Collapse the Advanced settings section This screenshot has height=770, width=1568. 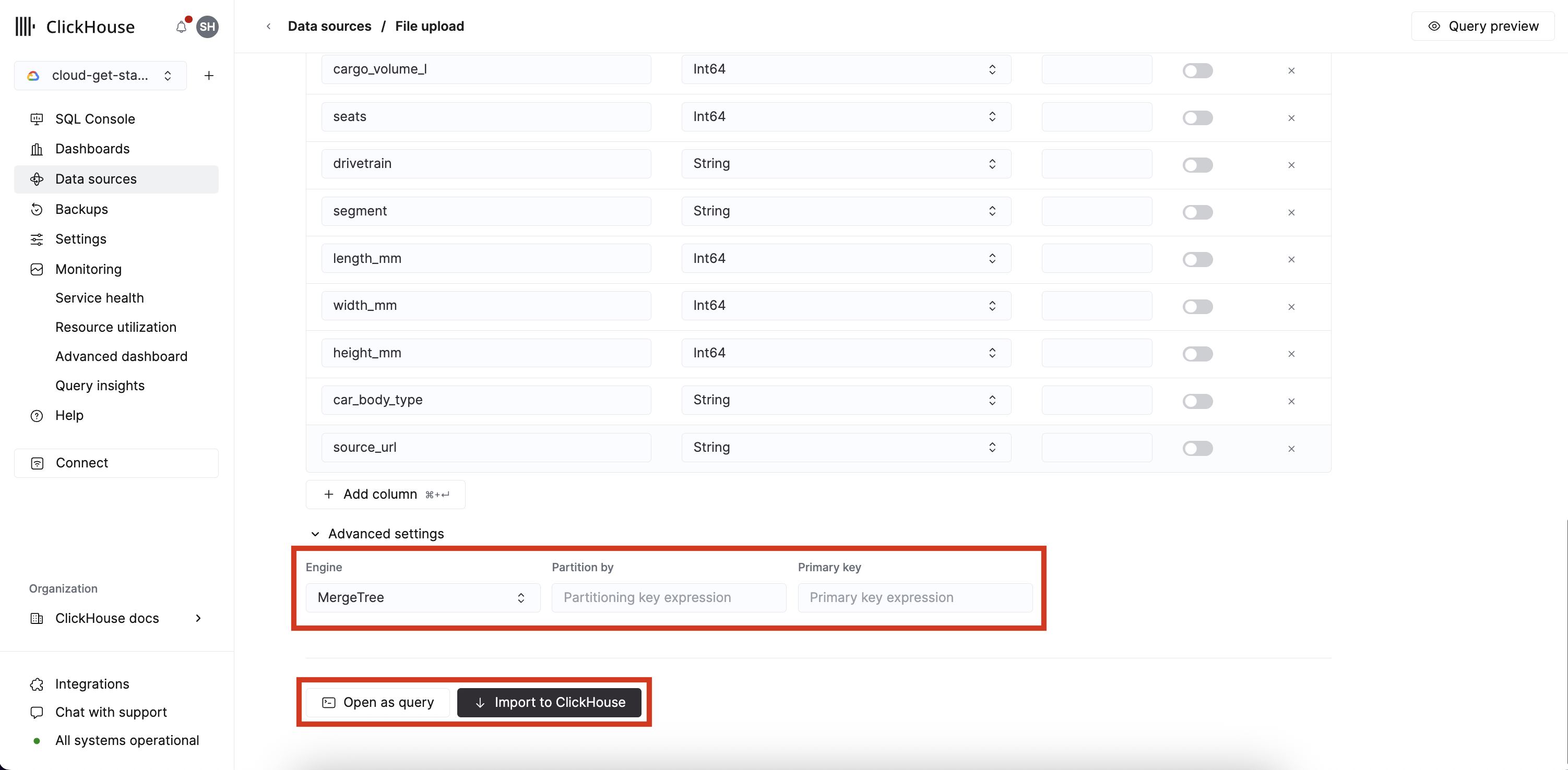click(x=315, y=534)
